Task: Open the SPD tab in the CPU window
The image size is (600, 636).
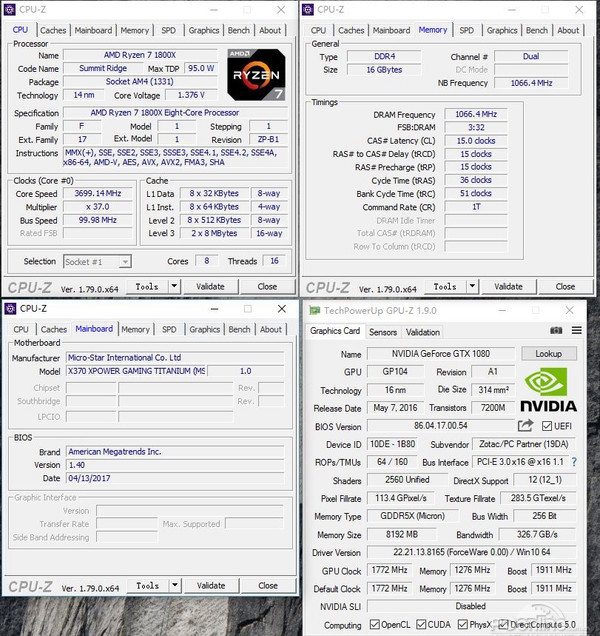Action: coord(168,30)
